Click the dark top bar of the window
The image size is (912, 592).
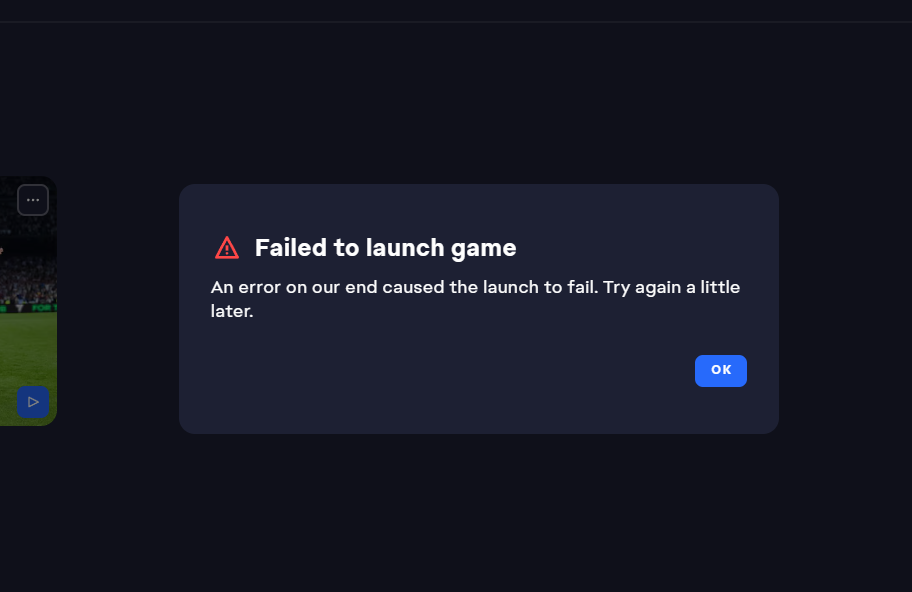point(456,10)
